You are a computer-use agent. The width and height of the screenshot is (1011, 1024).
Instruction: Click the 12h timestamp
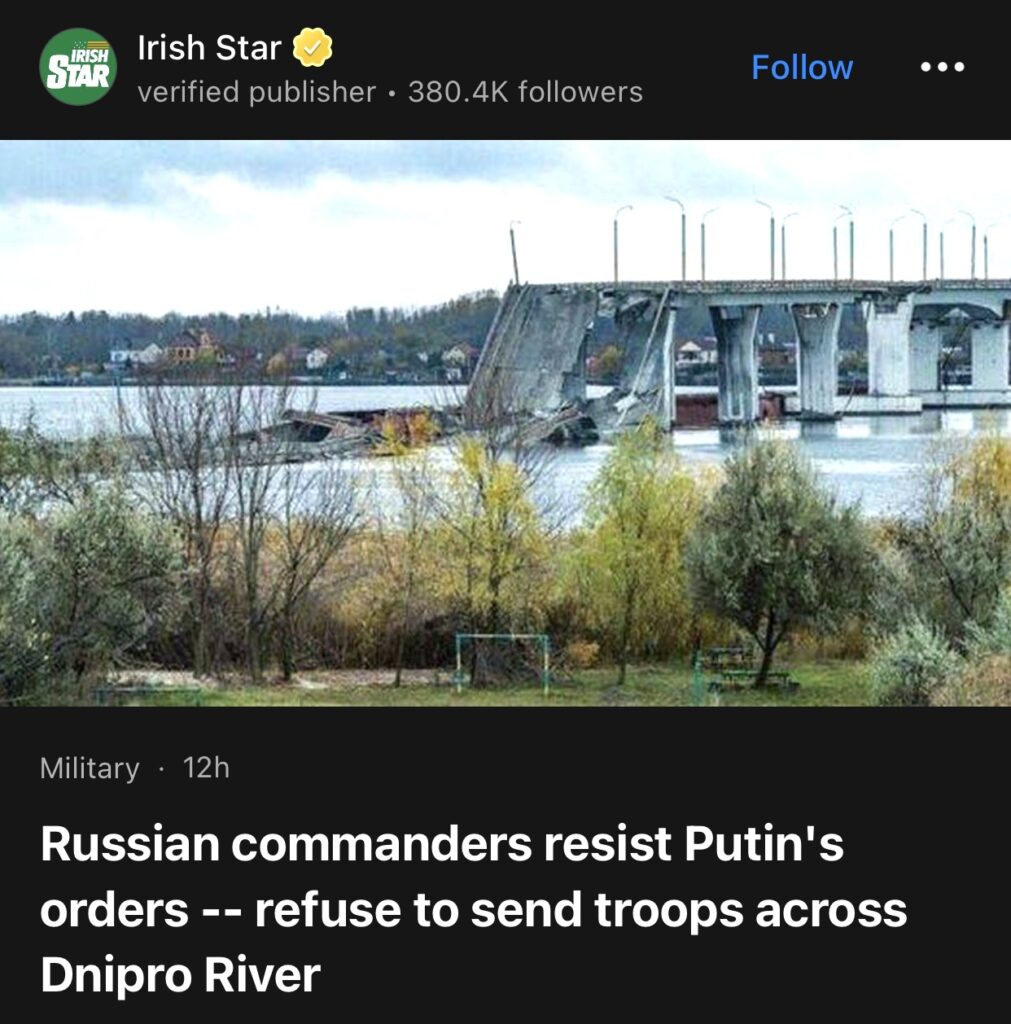(206, 768)
